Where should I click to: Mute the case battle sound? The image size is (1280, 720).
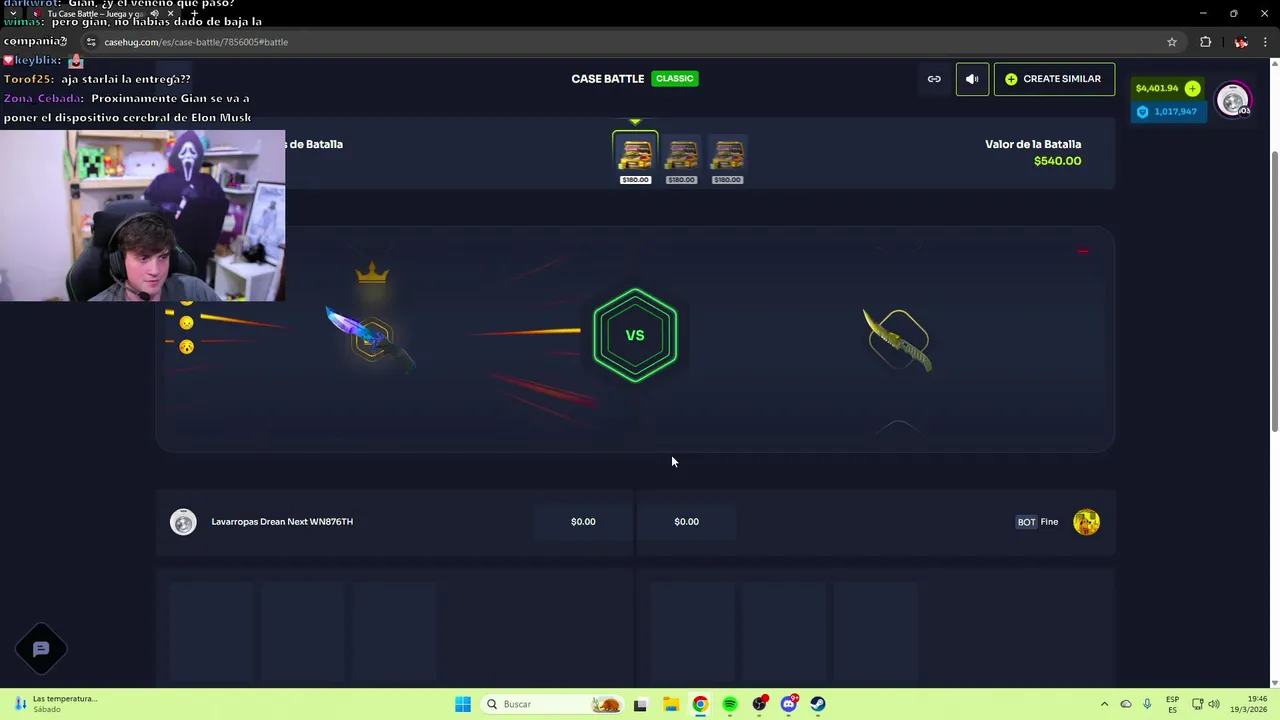[x=972, y=79]
